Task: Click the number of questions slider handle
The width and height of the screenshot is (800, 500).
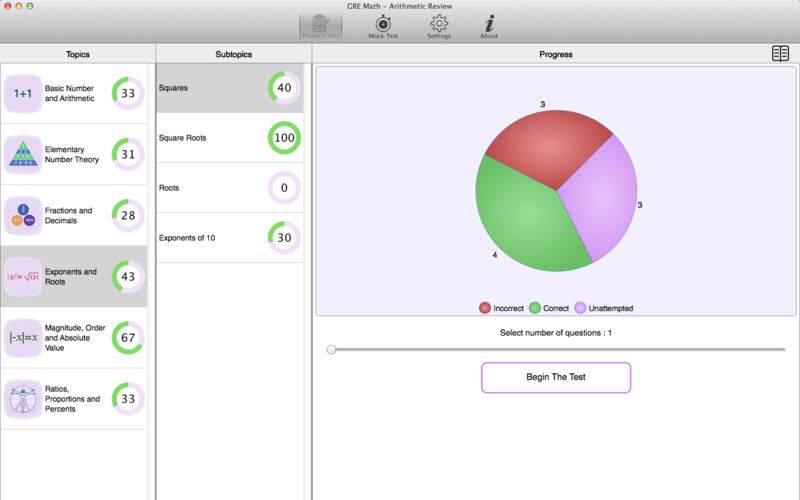Action: 331,349
